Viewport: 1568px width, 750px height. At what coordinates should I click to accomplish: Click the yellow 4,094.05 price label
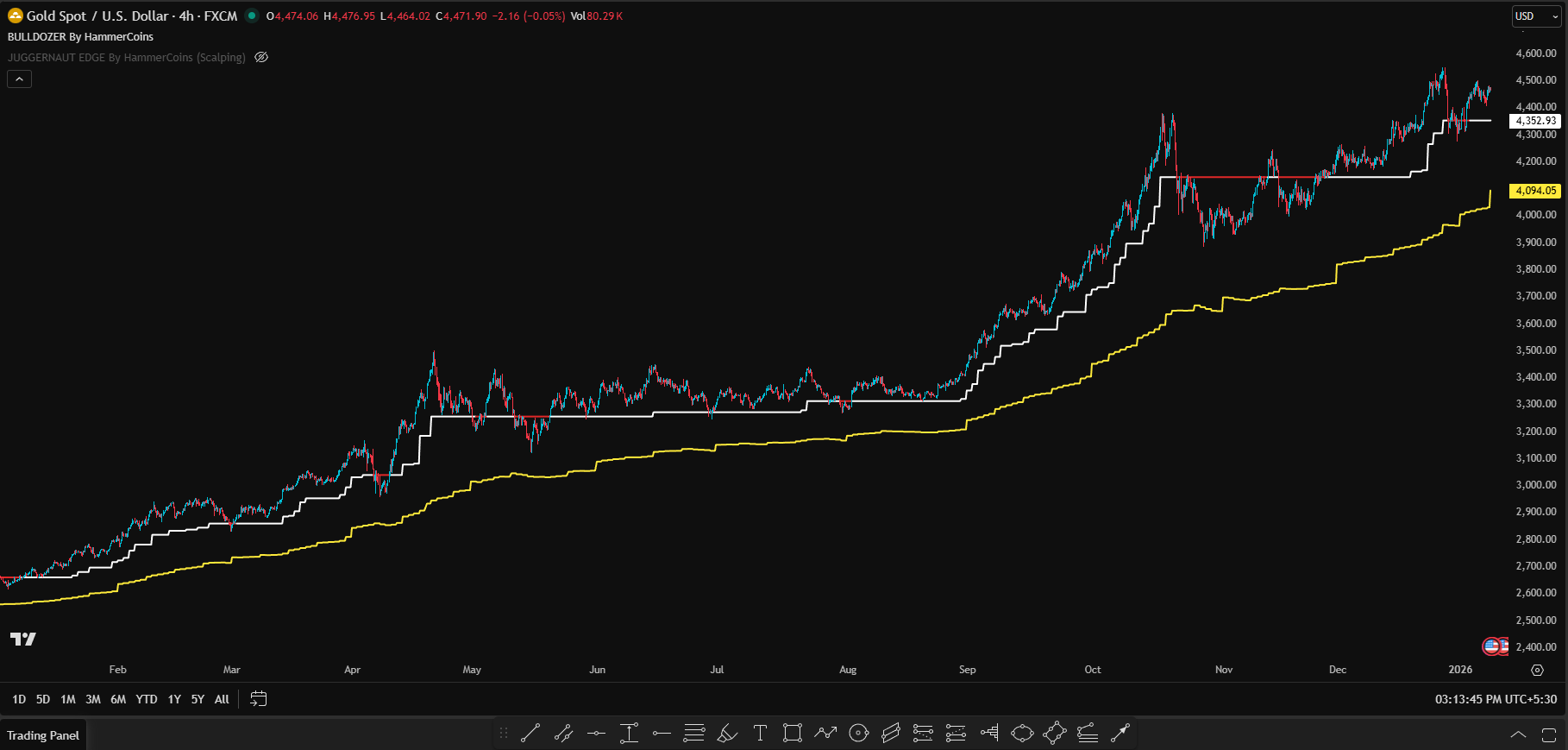coord(1535,191)
